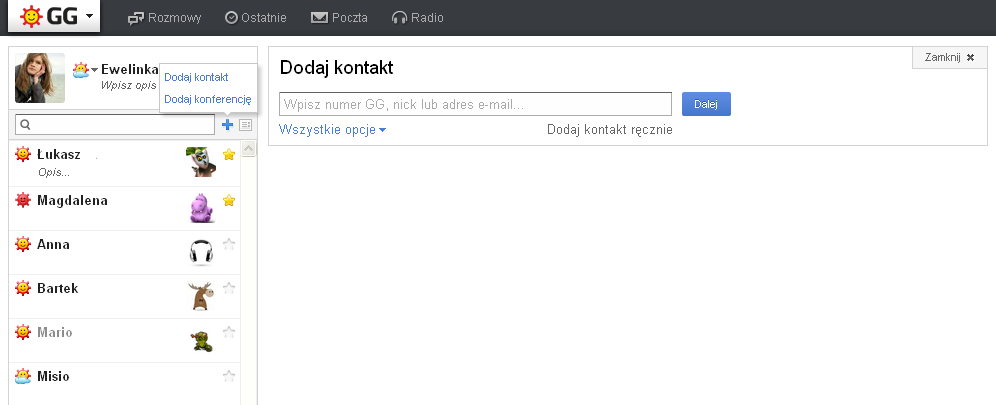This screenshot has width=996, height=405.
Task: Mark Bartek as favorite with star
Action: (229, 288)
